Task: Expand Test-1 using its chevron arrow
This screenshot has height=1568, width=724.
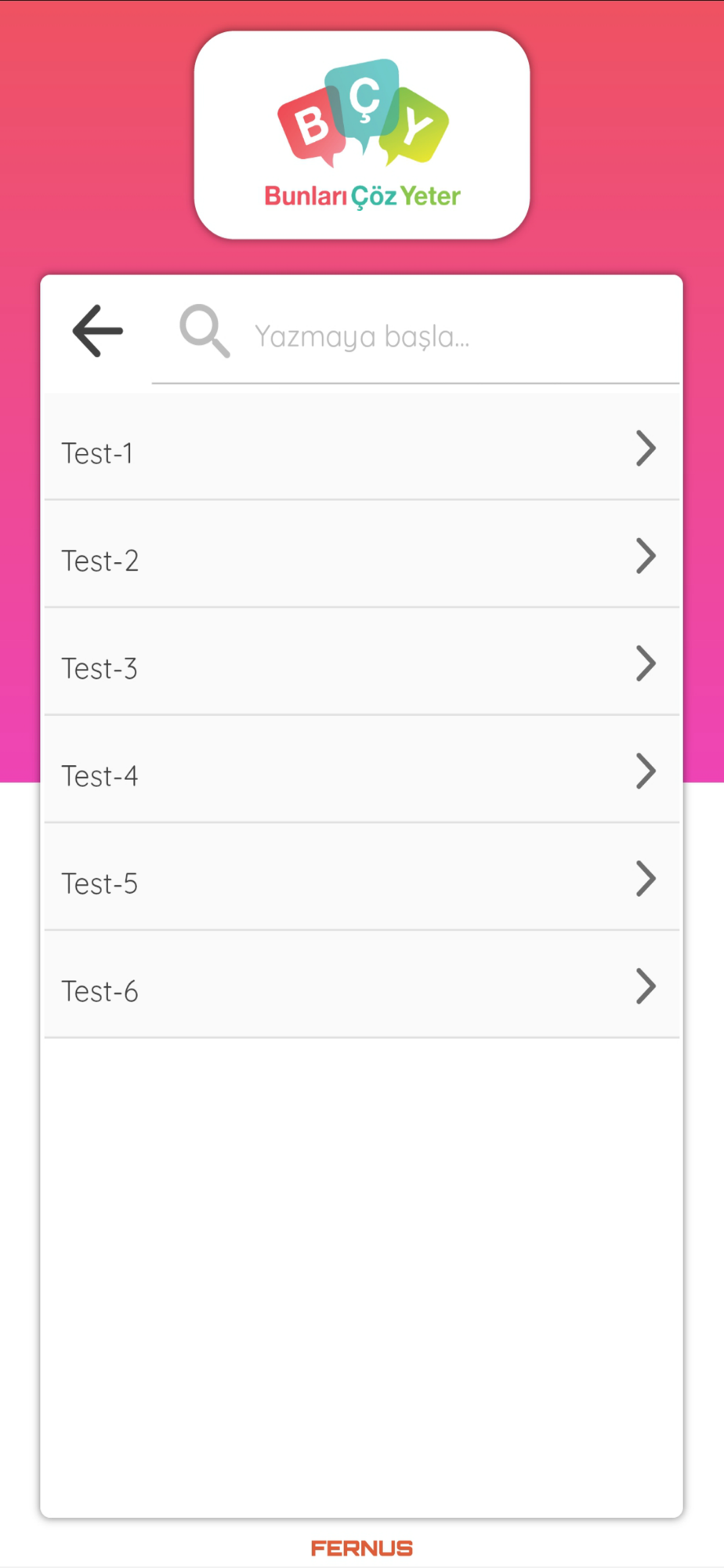Action: 646,448
